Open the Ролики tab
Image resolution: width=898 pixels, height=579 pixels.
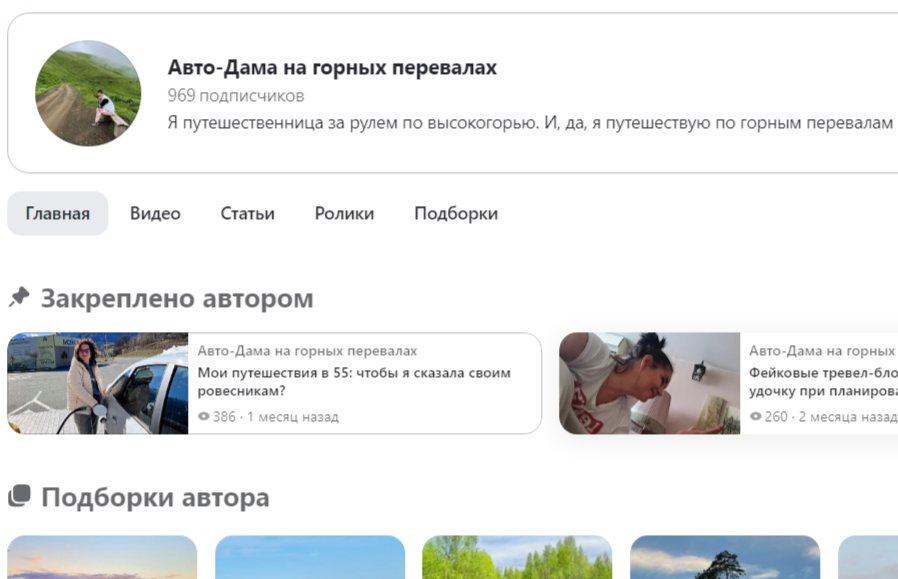tap(343, 213)
